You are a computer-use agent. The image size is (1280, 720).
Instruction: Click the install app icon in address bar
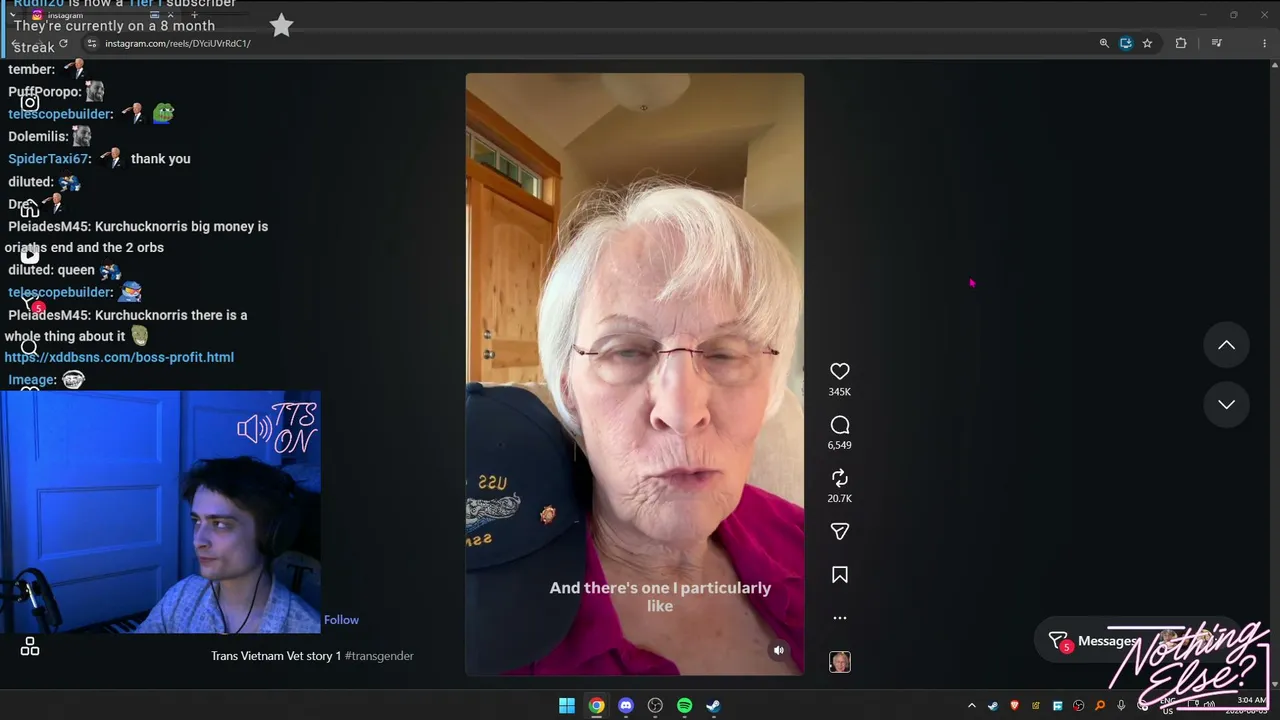coord(1126,43)
